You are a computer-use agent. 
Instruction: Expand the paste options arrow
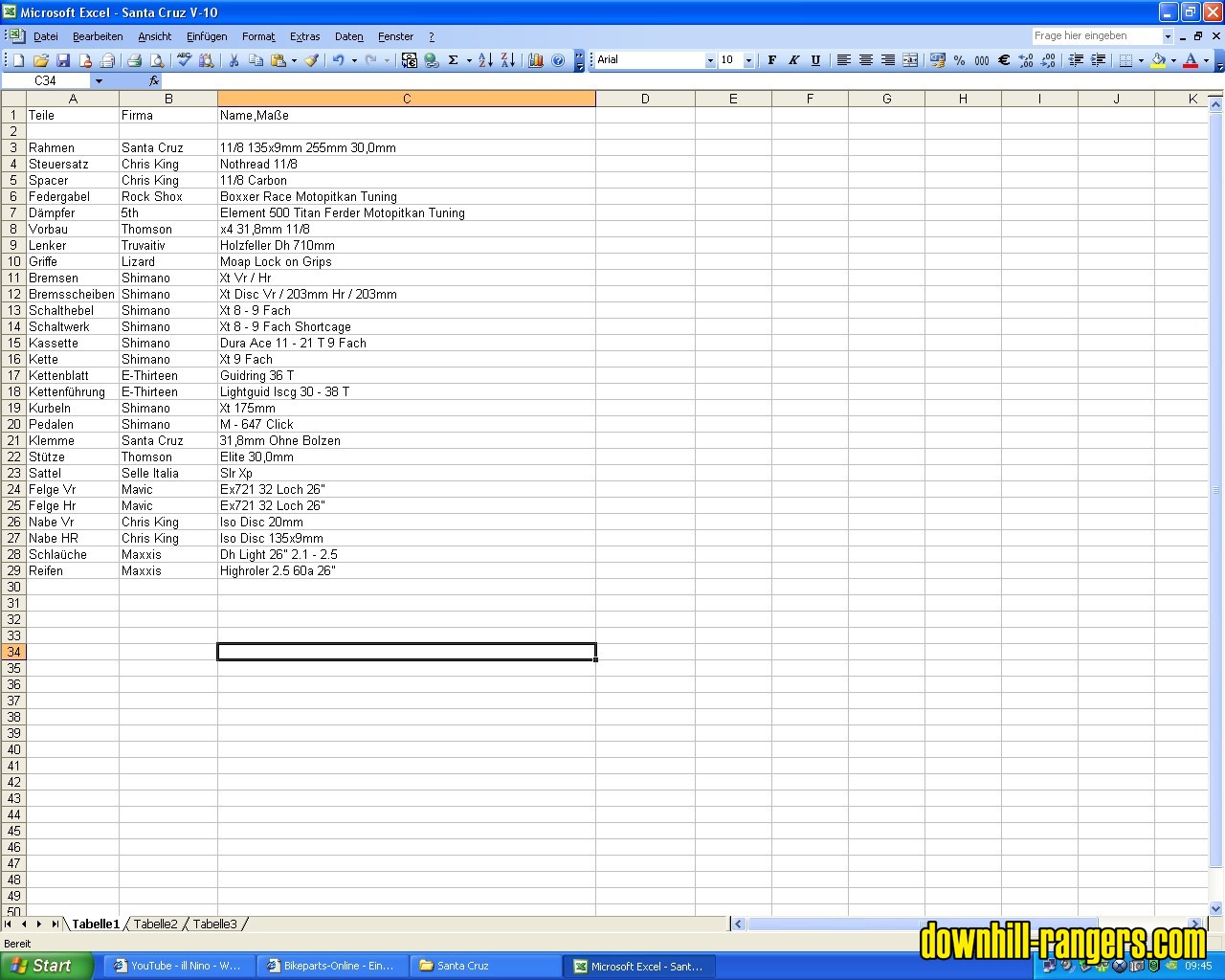(294, 60)
